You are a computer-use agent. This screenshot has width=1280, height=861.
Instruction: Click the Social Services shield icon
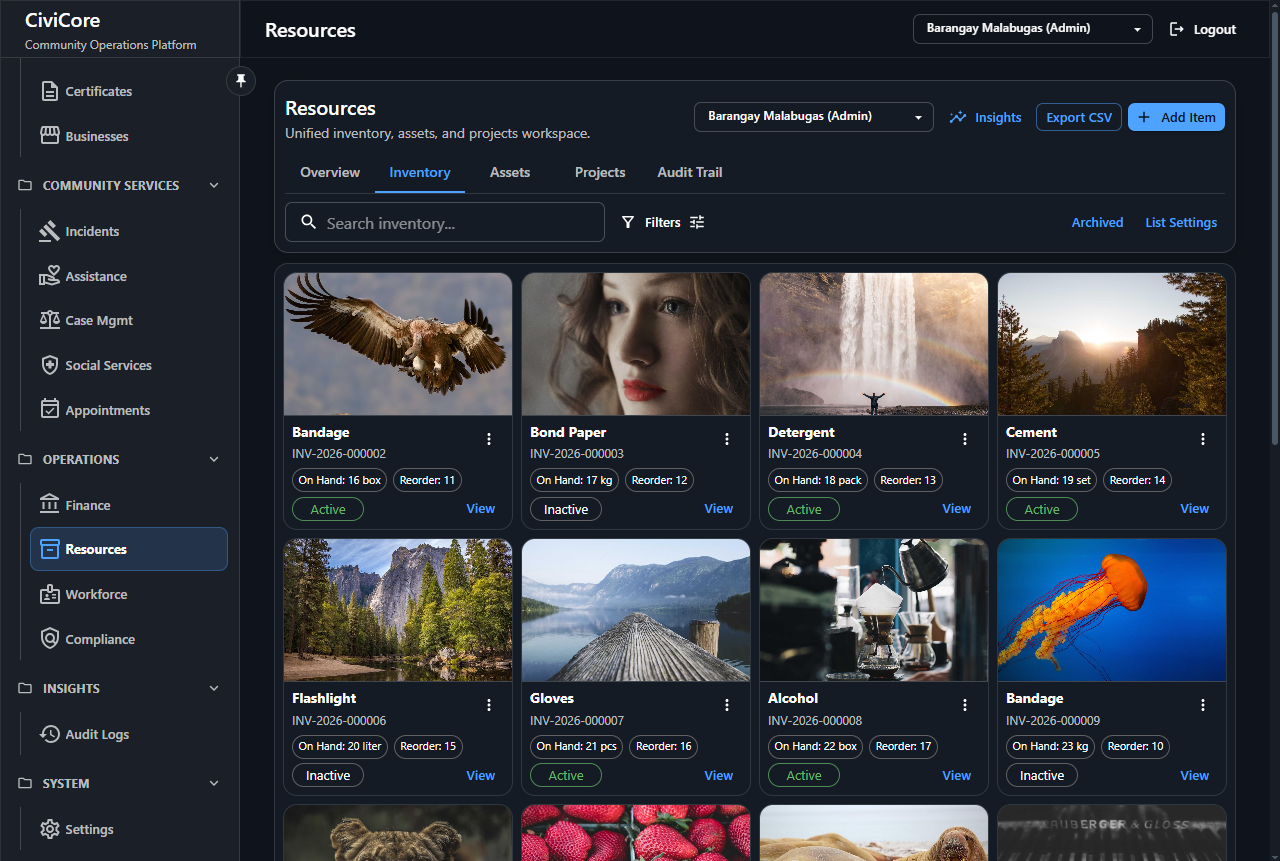click(x=49, y=365)
